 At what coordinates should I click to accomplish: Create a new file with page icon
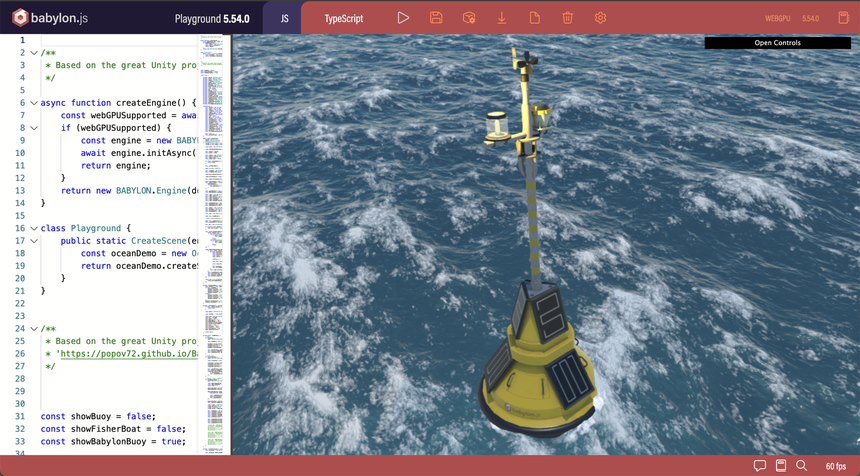[x=535, y=18]
